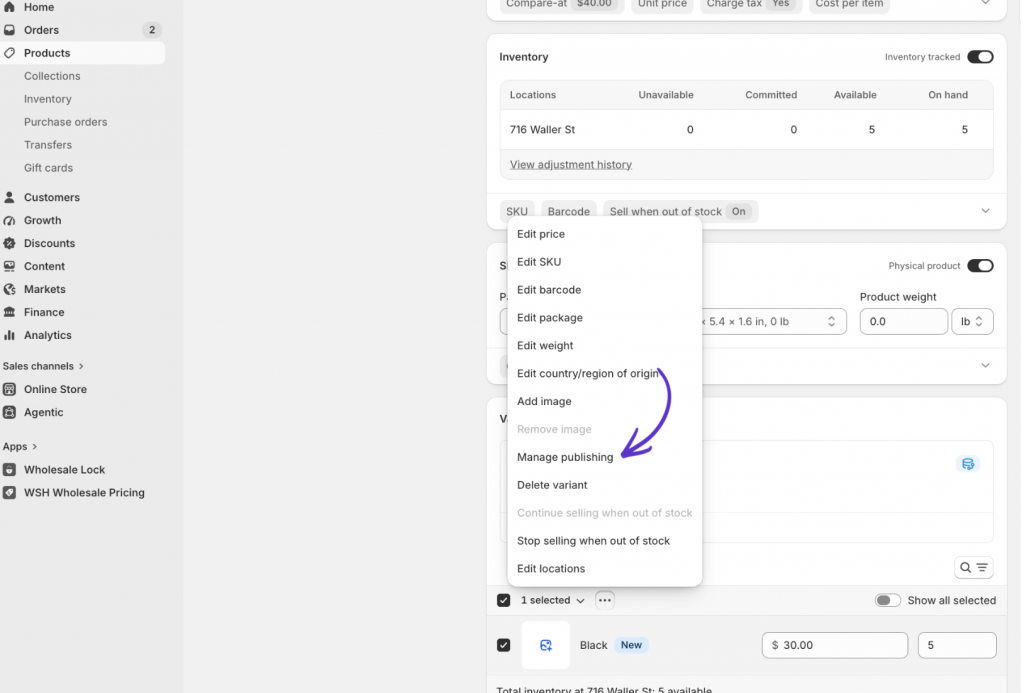Select Edit country/region of origin
Screen dimensions: 1024x693
[x=605, y=374]
